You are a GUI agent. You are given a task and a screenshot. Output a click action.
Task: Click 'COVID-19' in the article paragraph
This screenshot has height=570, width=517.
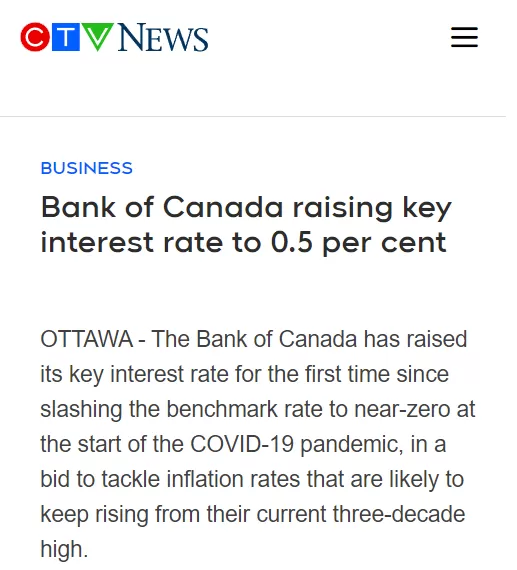pos(242,444)
